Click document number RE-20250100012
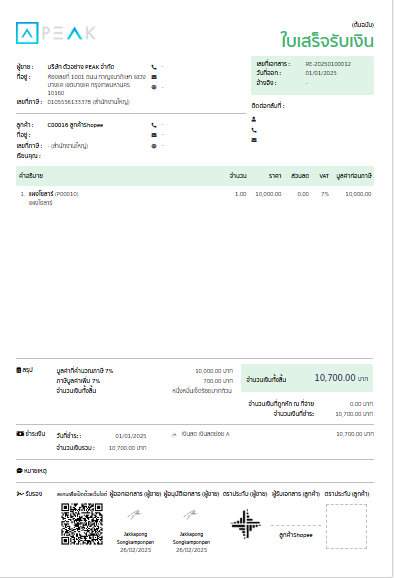This screenshot has width=394, height=578. [328, 64]
